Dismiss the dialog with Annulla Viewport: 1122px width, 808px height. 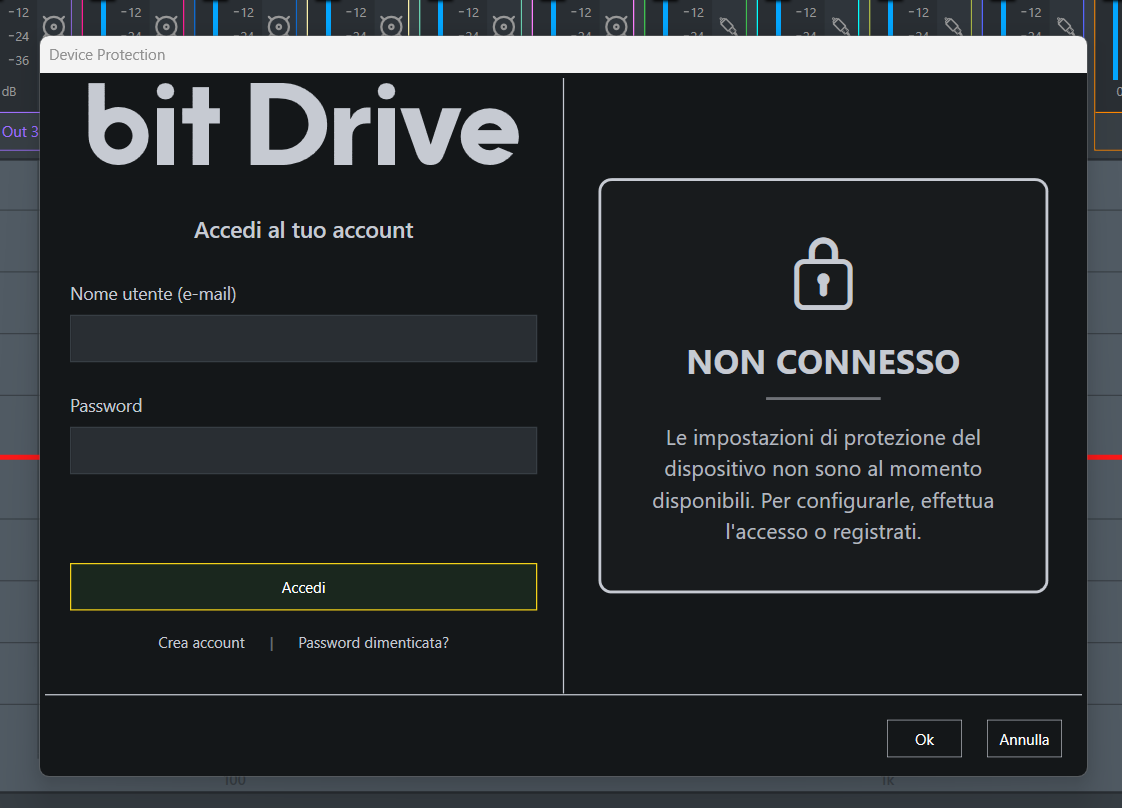point(1024,739)
